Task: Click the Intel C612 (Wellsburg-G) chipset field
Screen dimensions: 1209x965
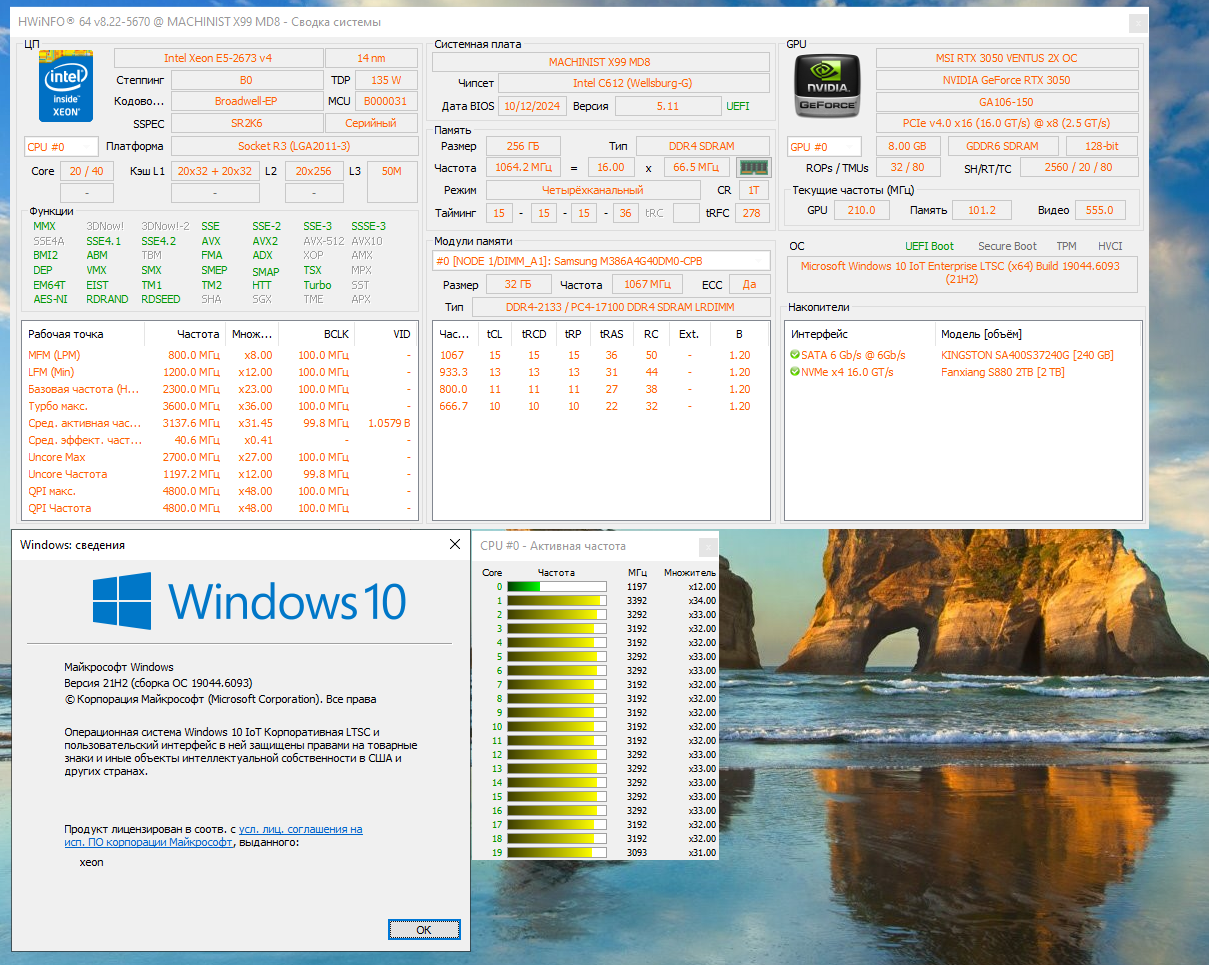Action: (633, 83)
